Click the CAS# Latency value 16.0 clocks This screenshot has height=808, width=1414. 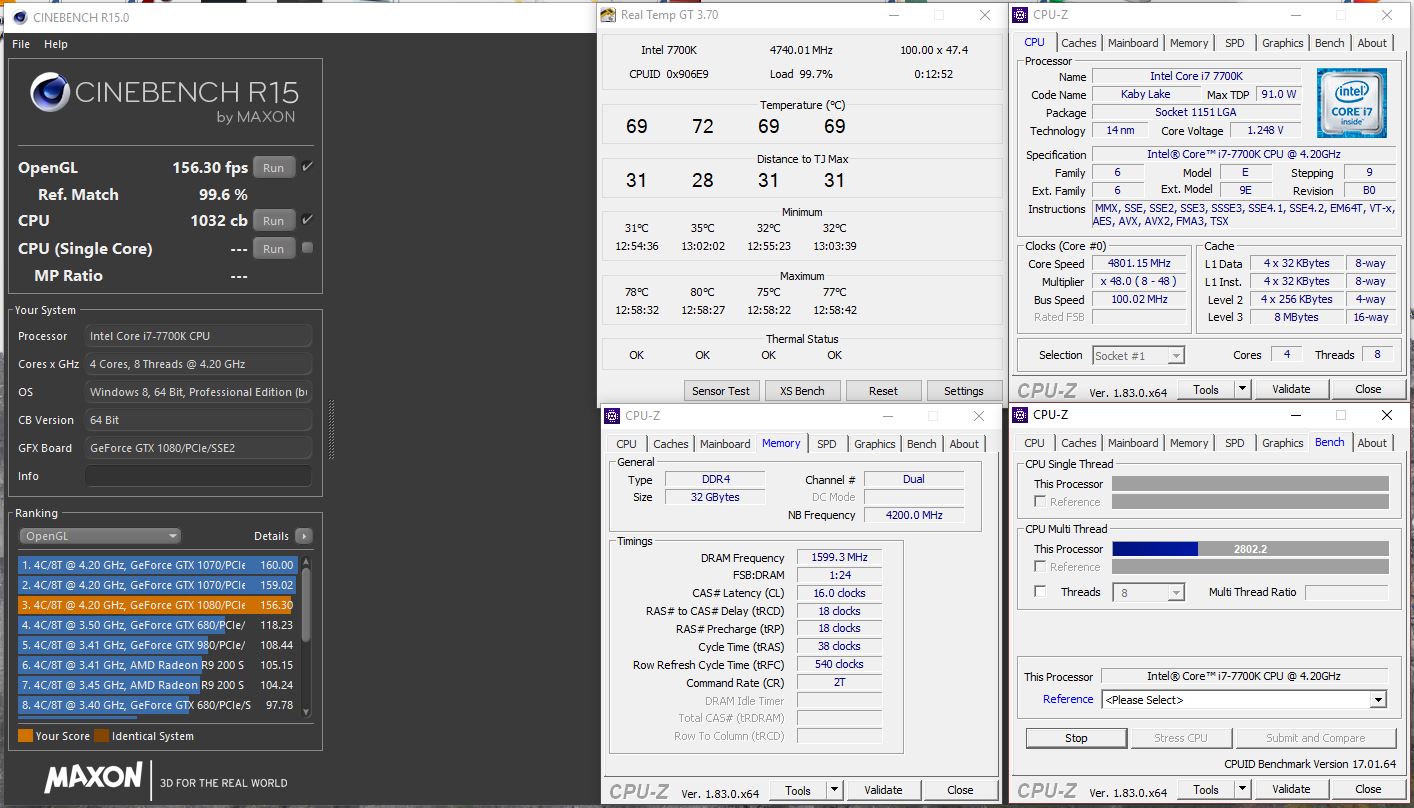click(x=839, y=593)
